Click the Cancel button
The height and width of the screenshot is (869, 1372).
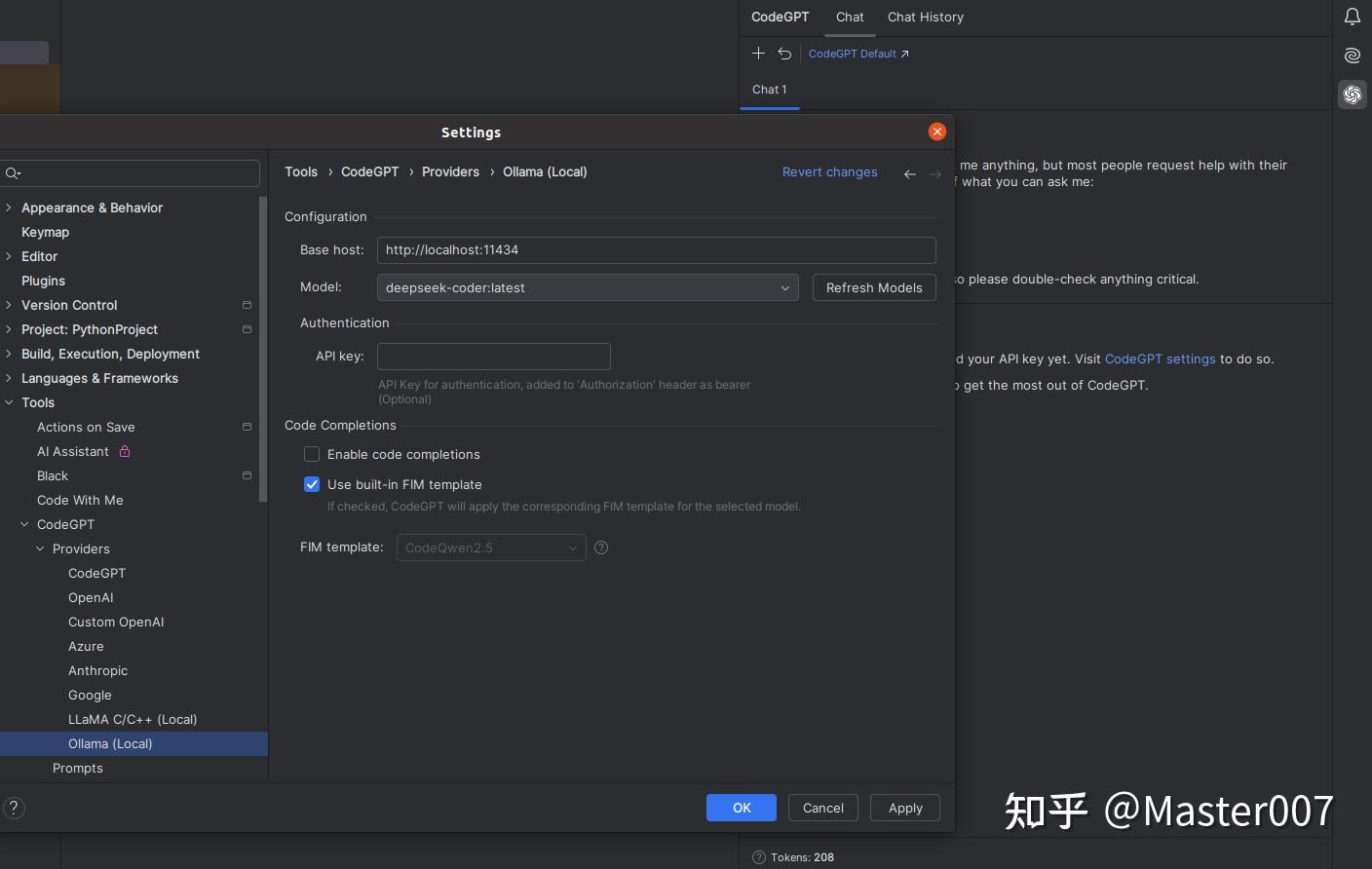coord(823,808)
